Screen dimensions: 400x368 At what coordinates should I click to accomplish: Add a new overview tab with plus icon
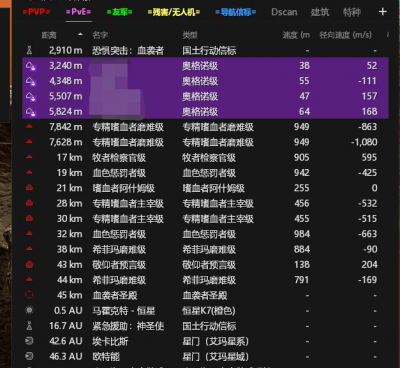(x=383, y=12)
